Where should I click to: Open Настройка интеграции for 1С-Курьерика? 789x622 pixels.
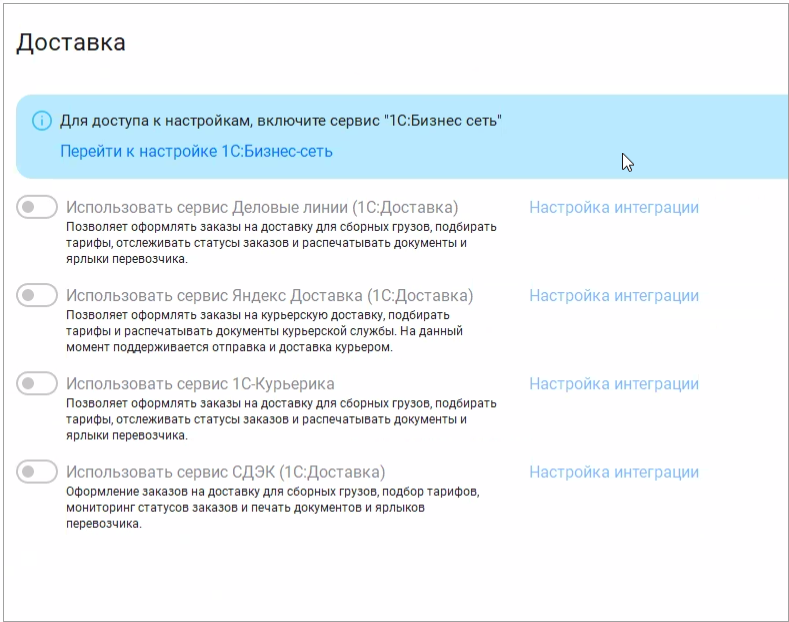pos(614,383)
